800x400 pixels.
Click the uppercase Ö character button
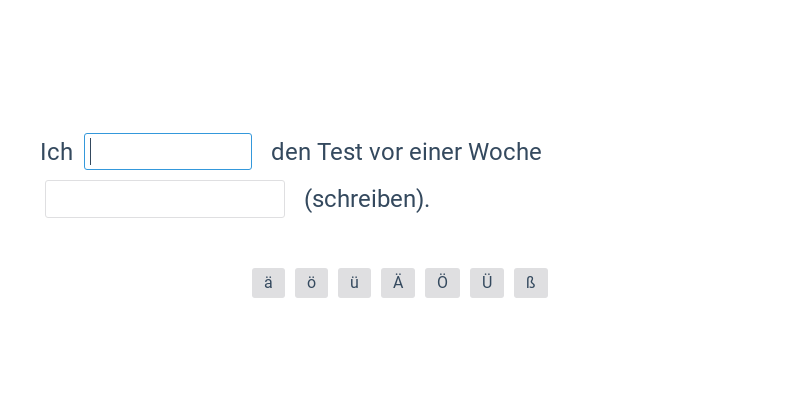pyautogui.click(x=441, y=283)
